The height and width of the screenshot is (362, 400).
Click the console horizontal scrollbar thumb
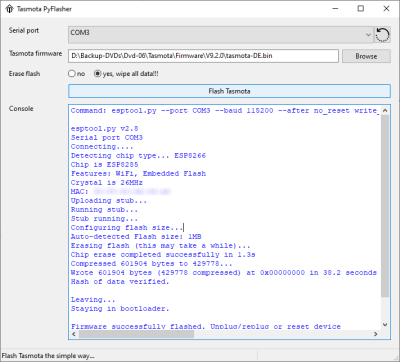(137, 334)
